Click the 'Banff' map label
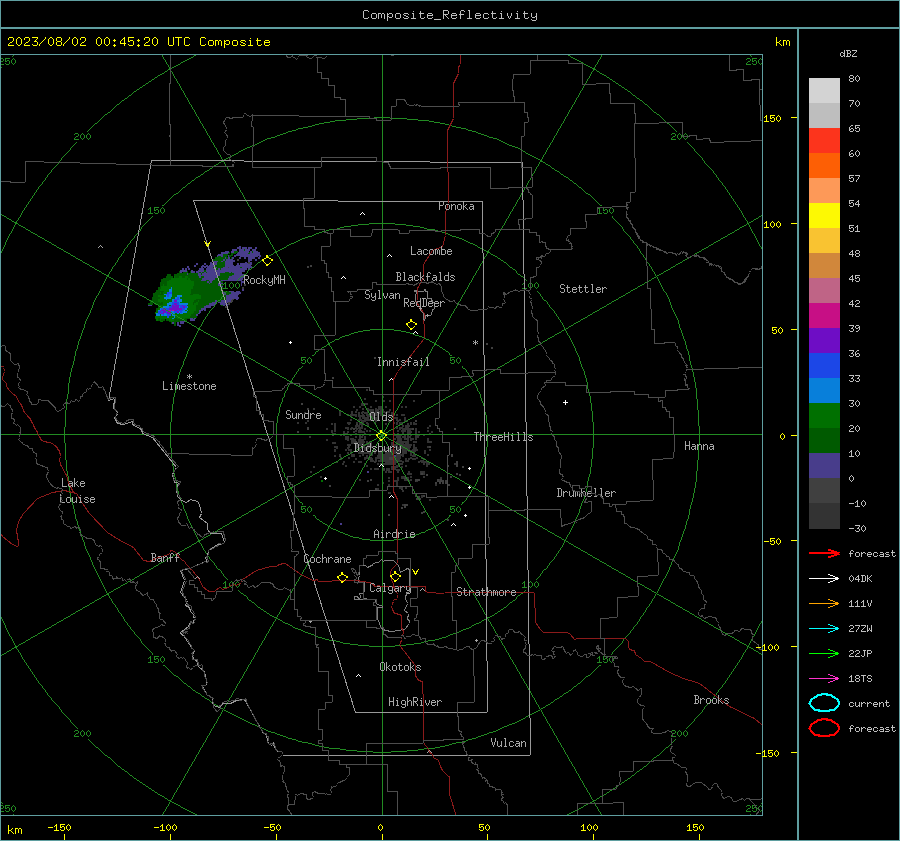This screenshot has width=900, height=841. coord(165,557)
